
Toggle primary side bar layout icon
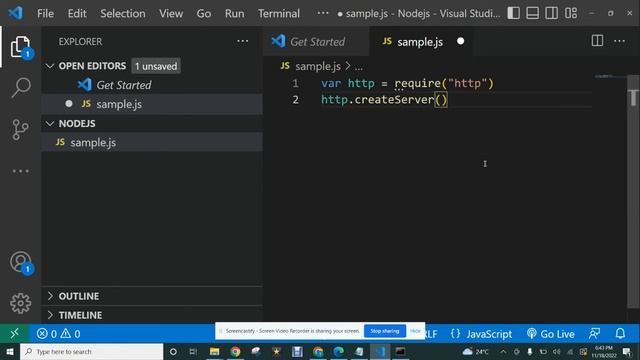pyautogui.click(x=513, y=13)
